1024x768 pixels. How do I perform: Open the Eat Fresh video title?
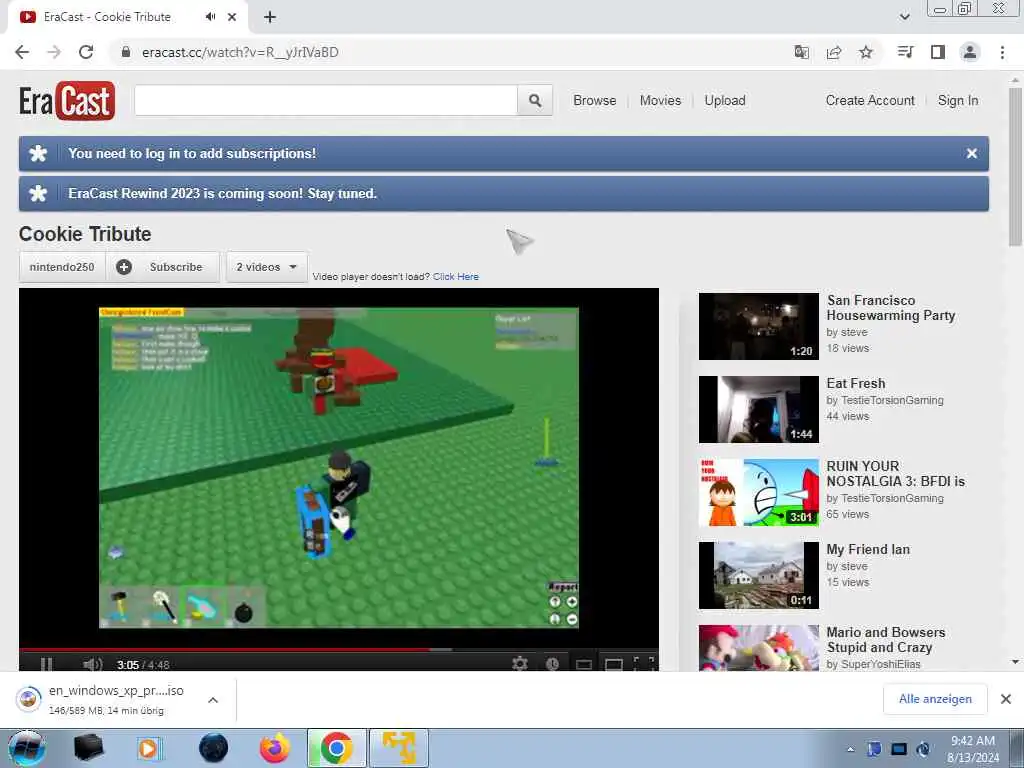coord(856,383)
